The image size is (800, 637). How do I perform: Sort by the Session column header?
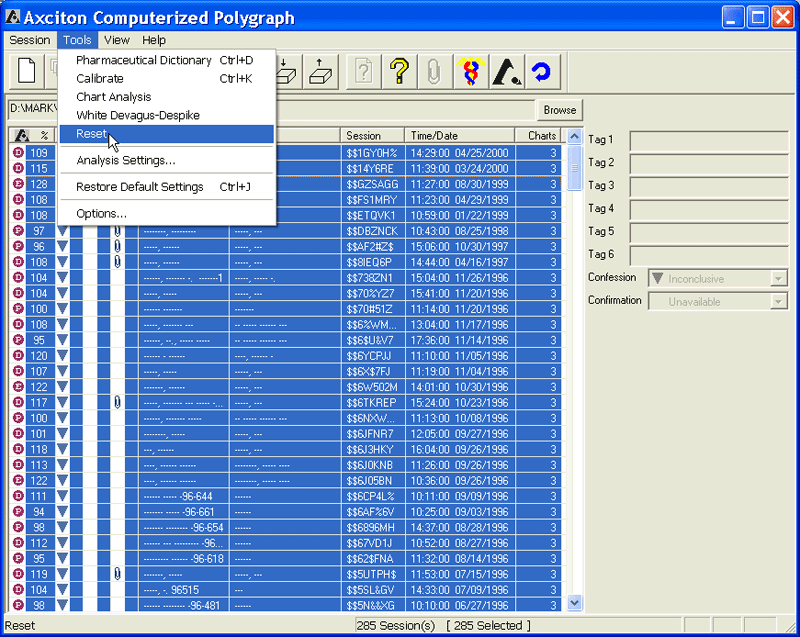(x=372, y=136)
